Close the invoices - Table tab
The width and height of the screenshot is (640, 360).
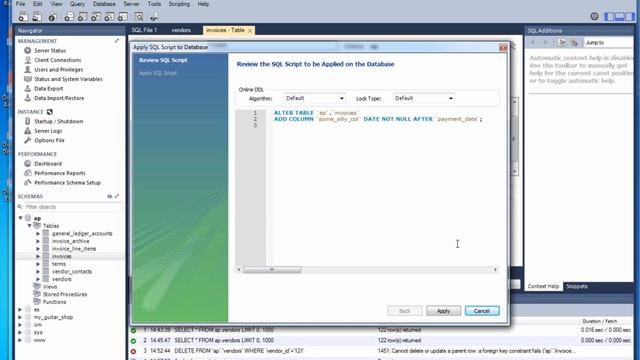point(250,31)
